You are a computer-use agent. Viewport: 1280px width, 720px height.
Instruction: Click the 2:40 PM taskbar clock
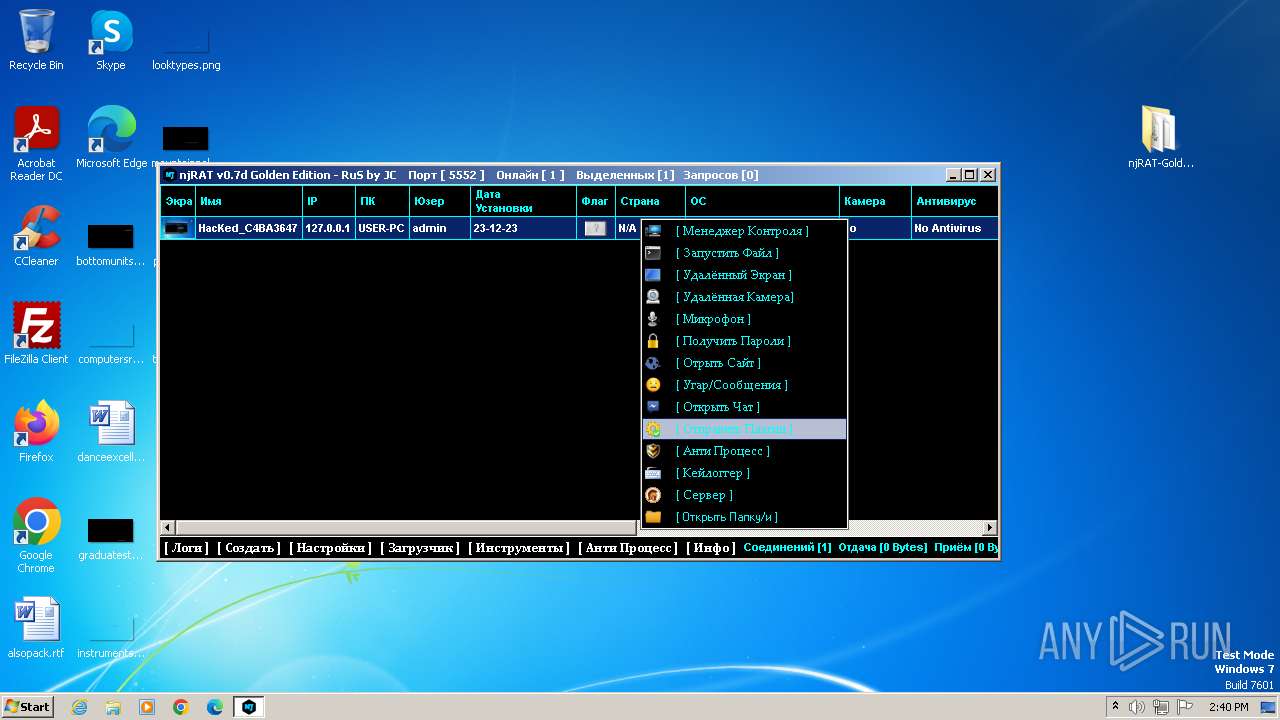[1228, 707]
